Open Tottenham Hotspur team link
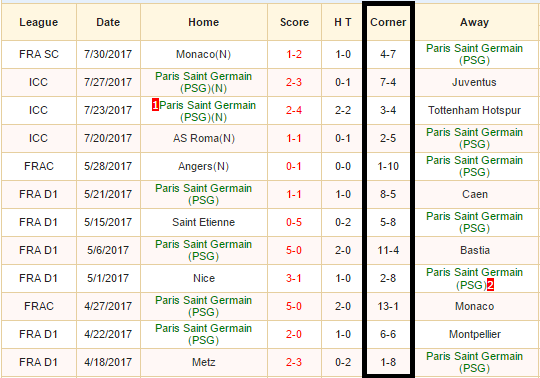 (x=474, y=110)
